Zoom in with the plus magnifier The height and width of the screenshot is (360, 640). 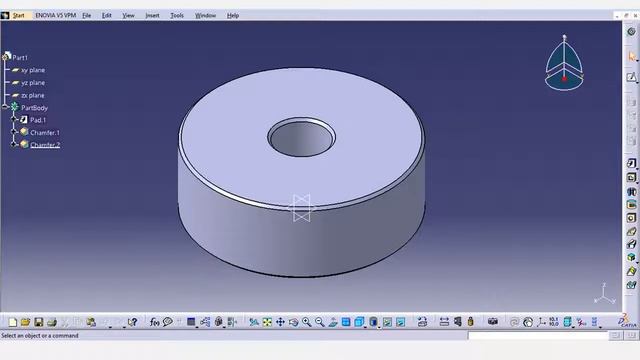point(307,322)
